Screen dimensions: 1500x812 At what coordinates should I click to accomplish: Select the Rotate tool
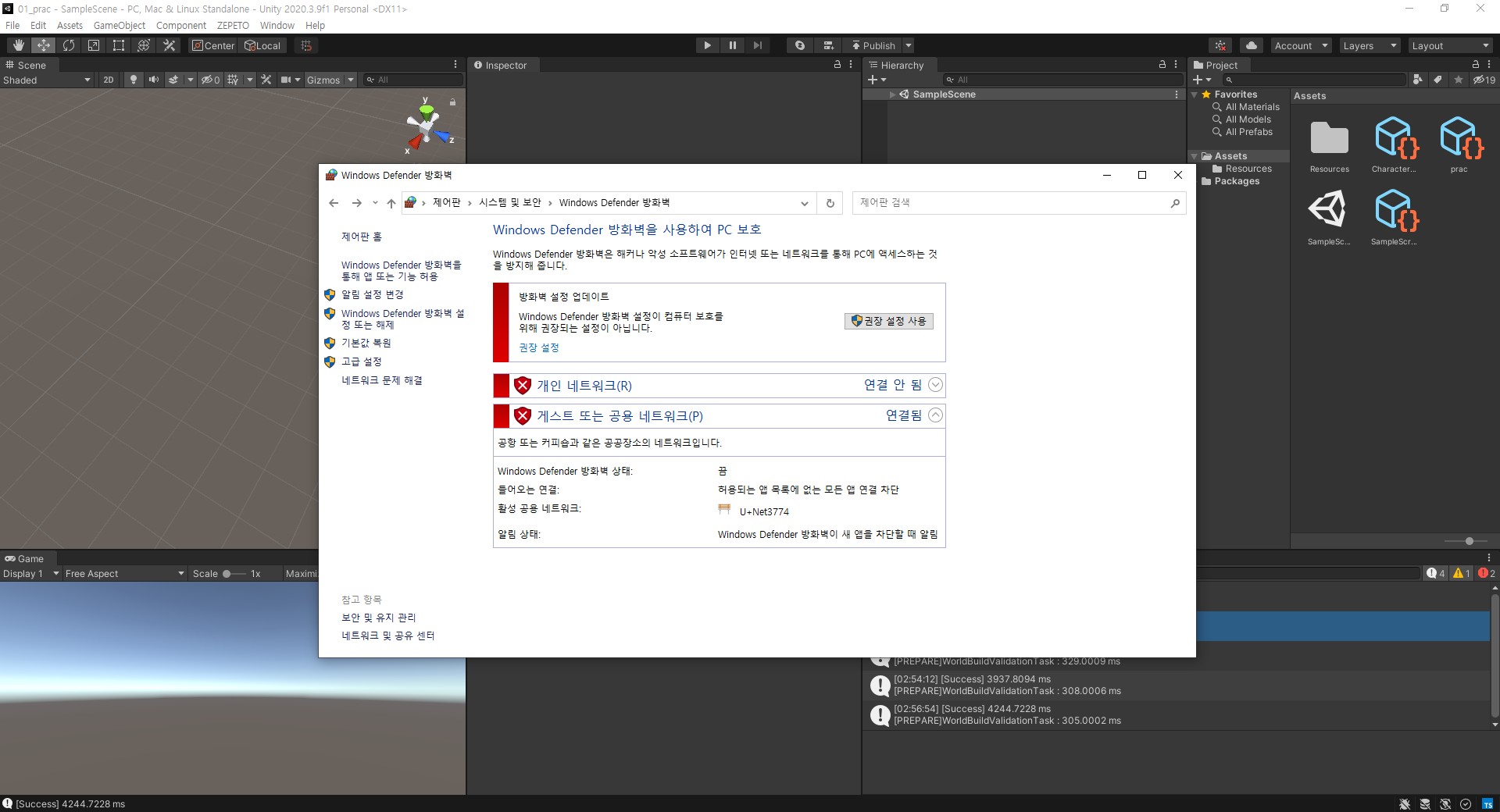(69, 45)
